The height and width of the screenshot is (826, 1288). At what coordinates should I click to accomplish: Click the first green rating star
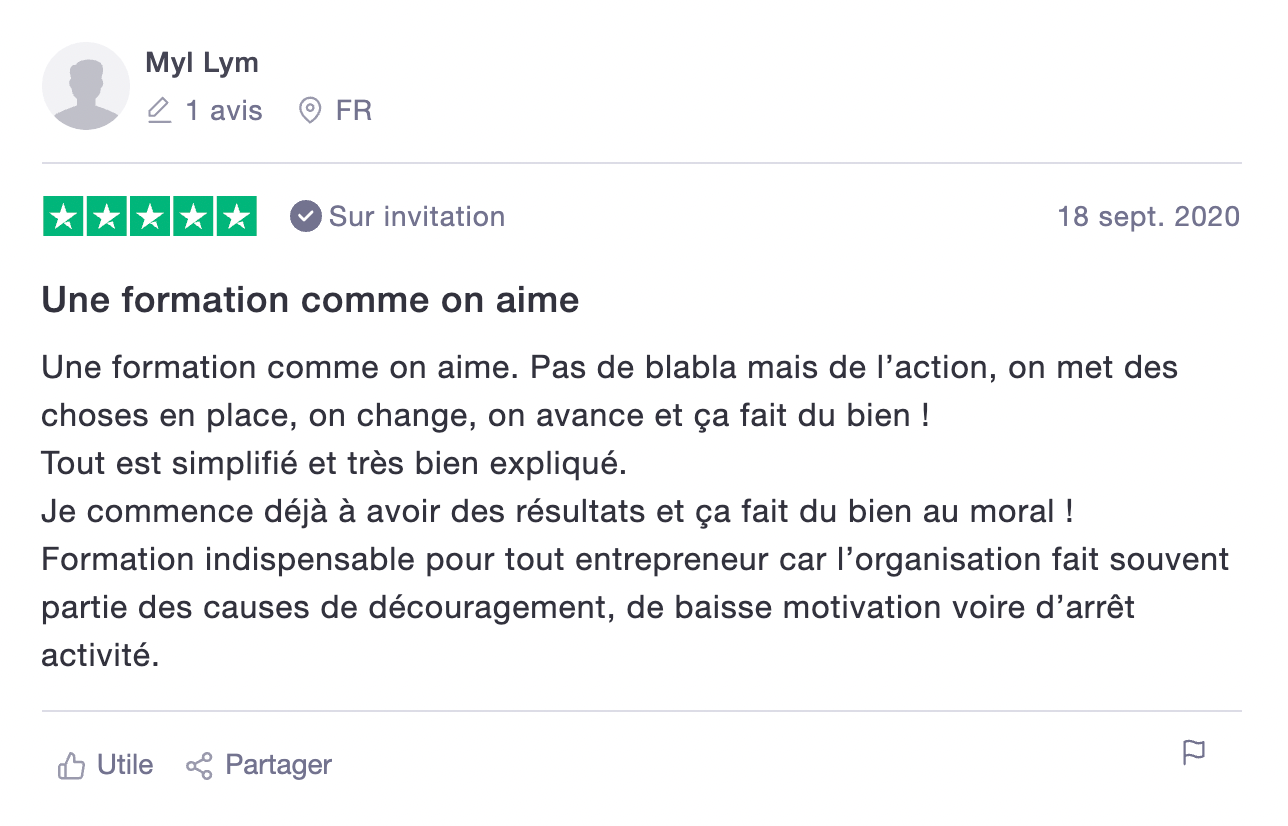coord(63,217)
